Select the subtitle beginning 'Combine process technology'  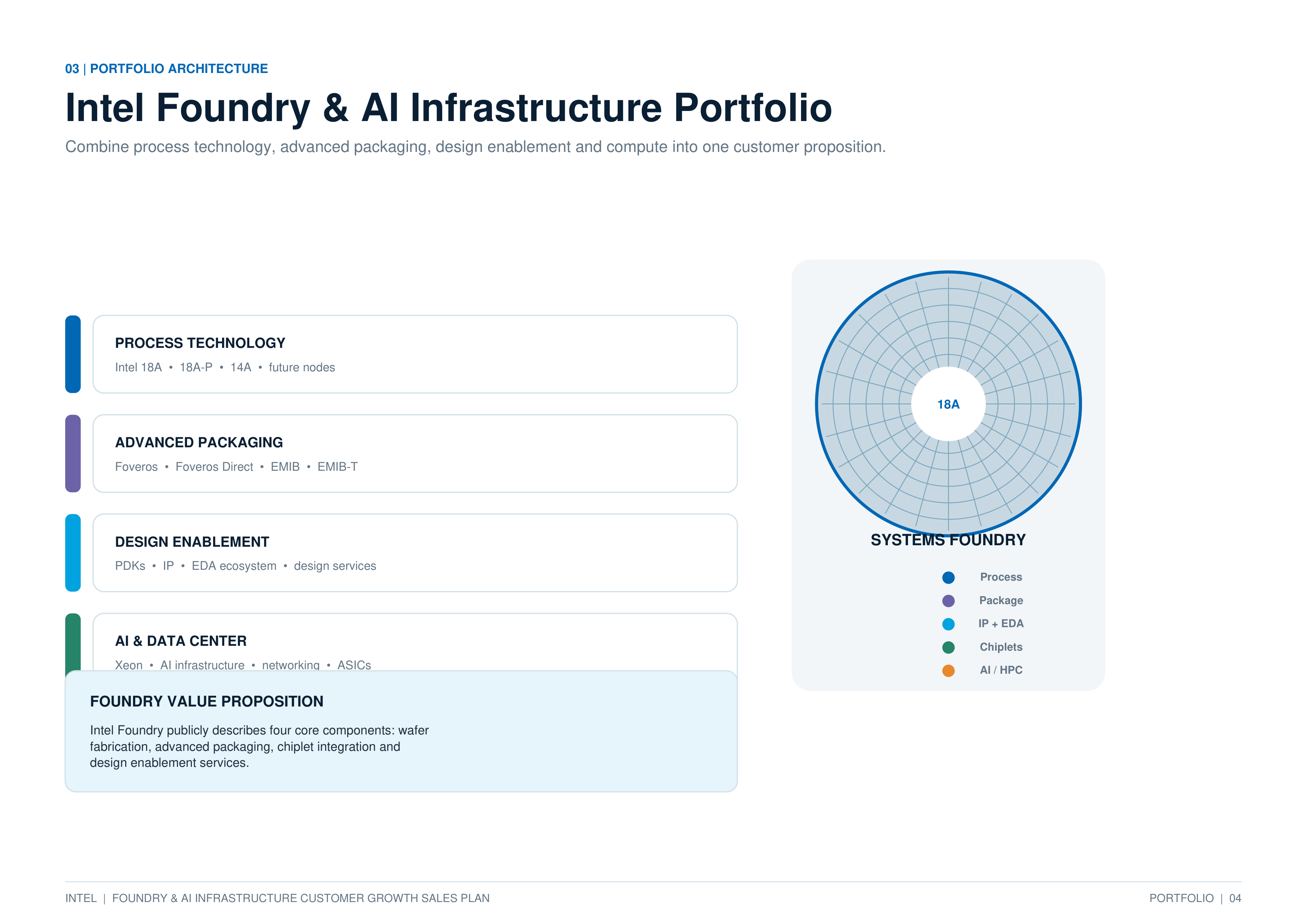[x=475, y=147]
